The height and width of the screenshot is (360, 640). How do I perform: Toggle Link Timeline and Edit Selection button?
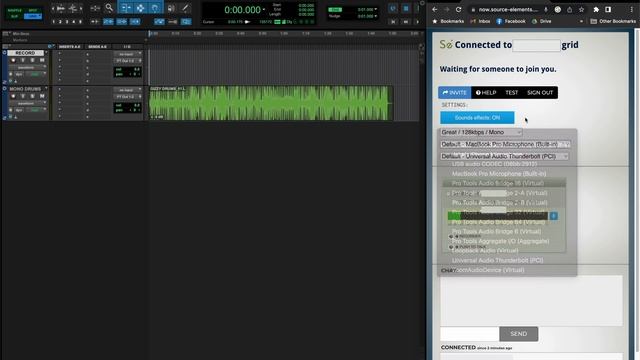[108, 21]
